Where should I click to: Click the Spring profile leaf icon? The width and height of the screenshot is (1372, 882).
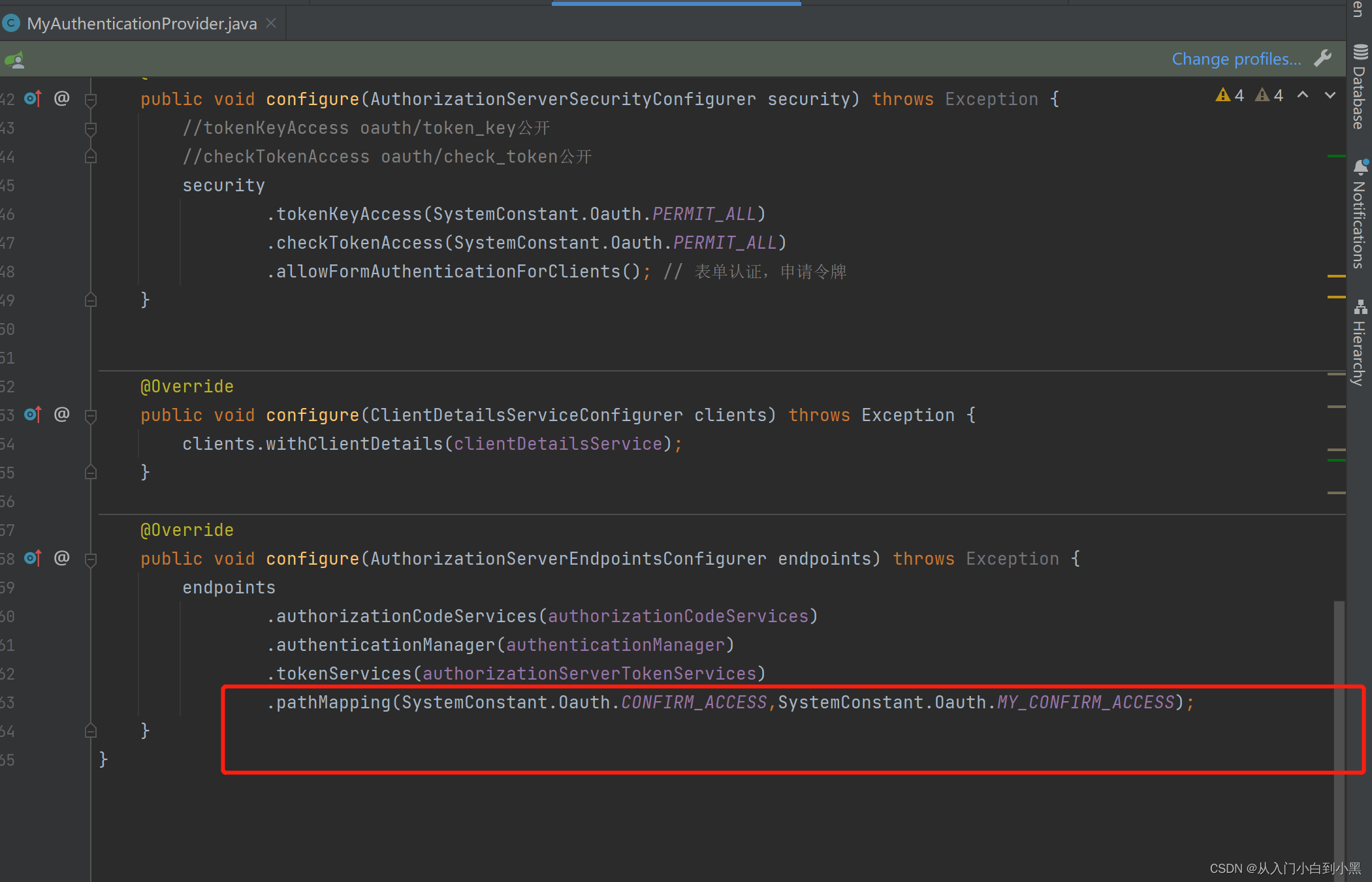pos(15,60)
